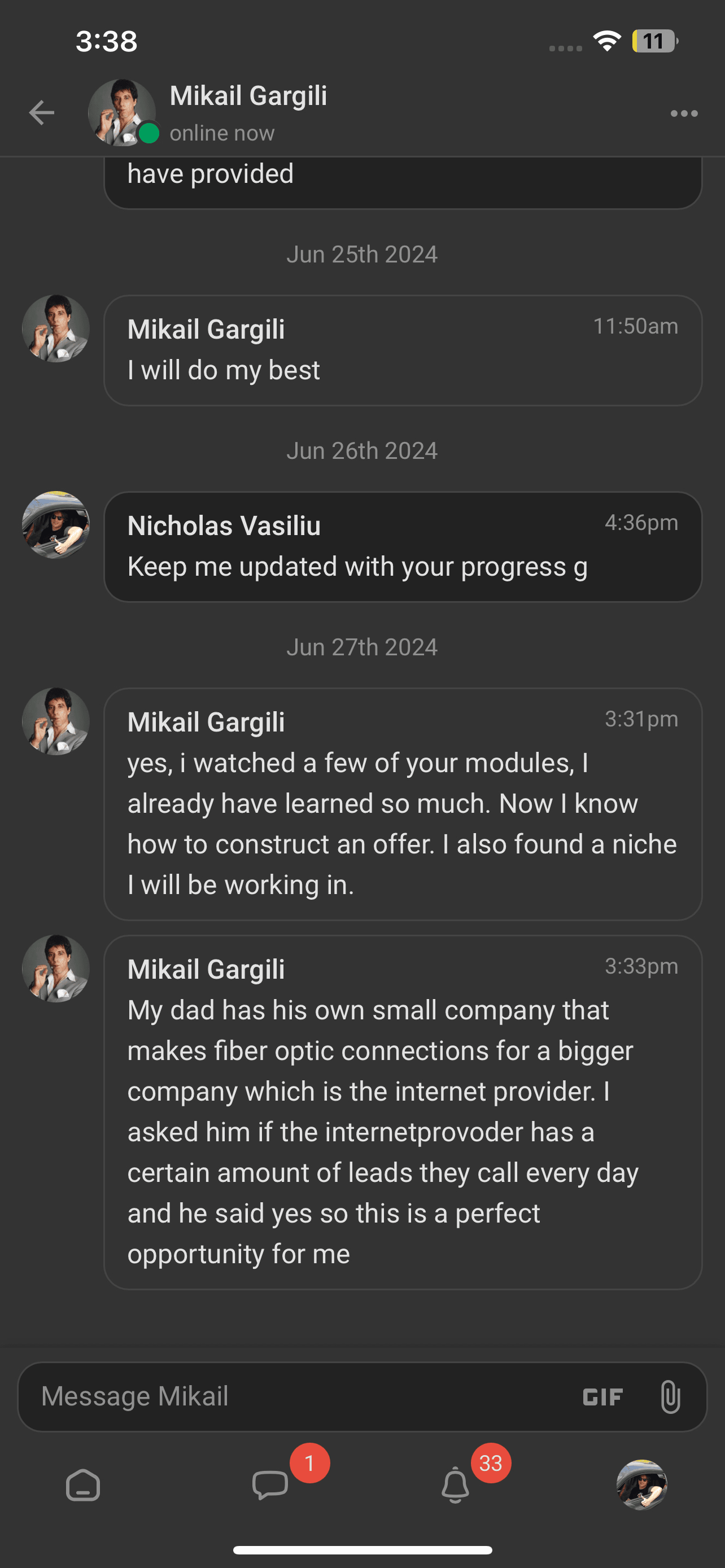Image resolution: width=725 pixels, height=1568 pixels.
Task: Tap the Mikail Gargili header name
Action: pos(248,95)
